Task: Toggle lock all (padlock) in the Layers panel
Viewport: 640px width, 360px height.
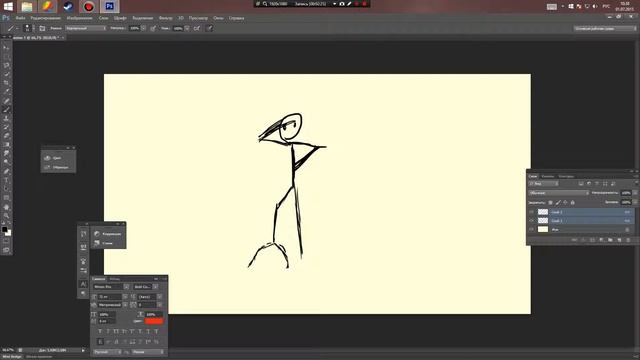Action: coord(573,202)
